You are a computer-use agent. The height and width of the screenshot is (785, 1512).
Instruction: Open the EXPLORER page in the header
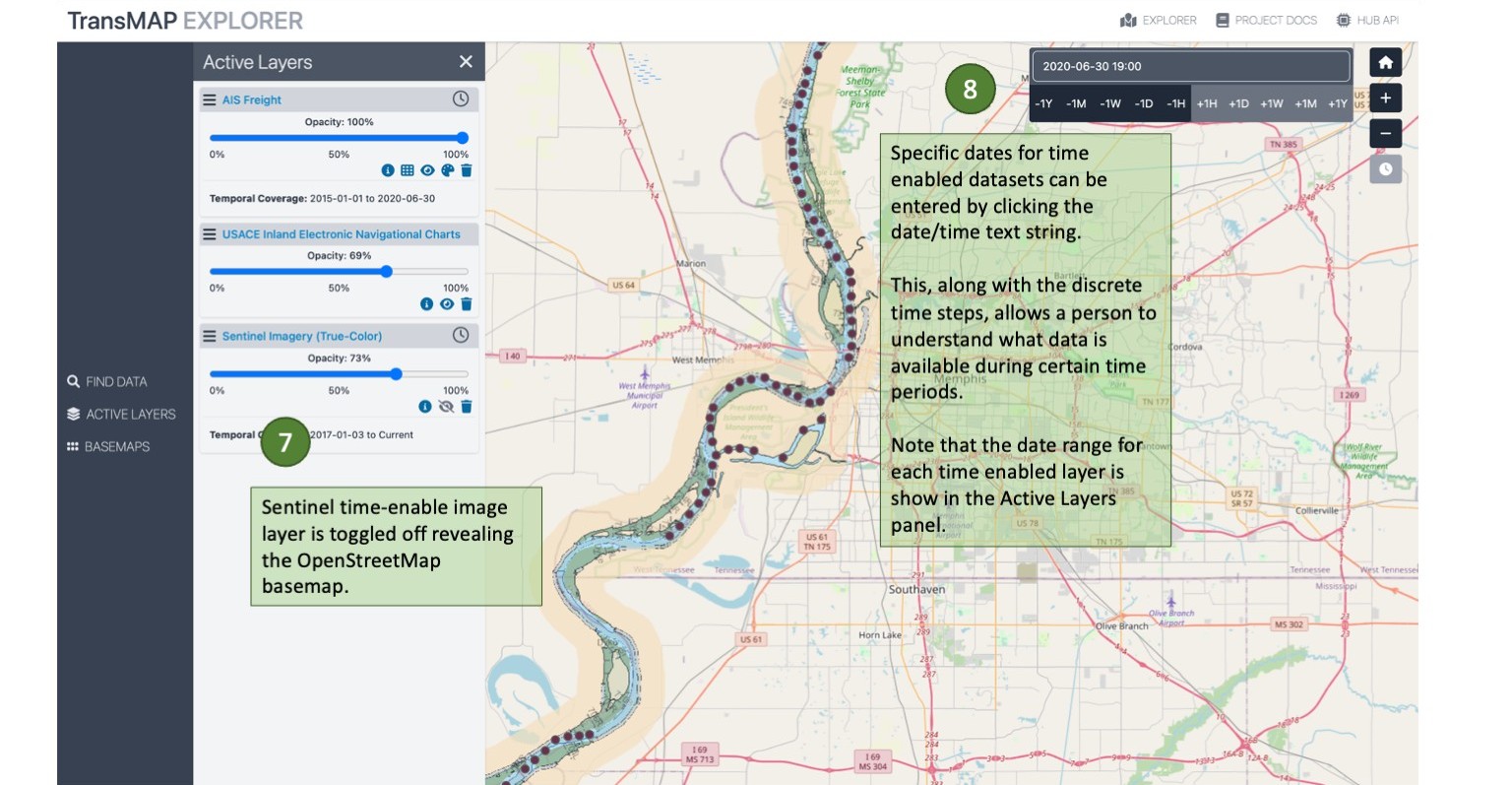[x=1159, y=20]
